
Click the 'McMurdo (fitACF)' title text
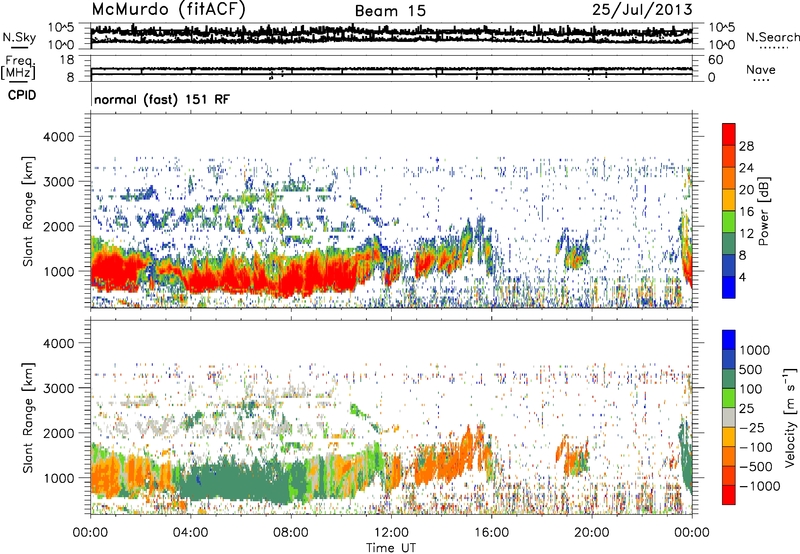coord(168,10)
